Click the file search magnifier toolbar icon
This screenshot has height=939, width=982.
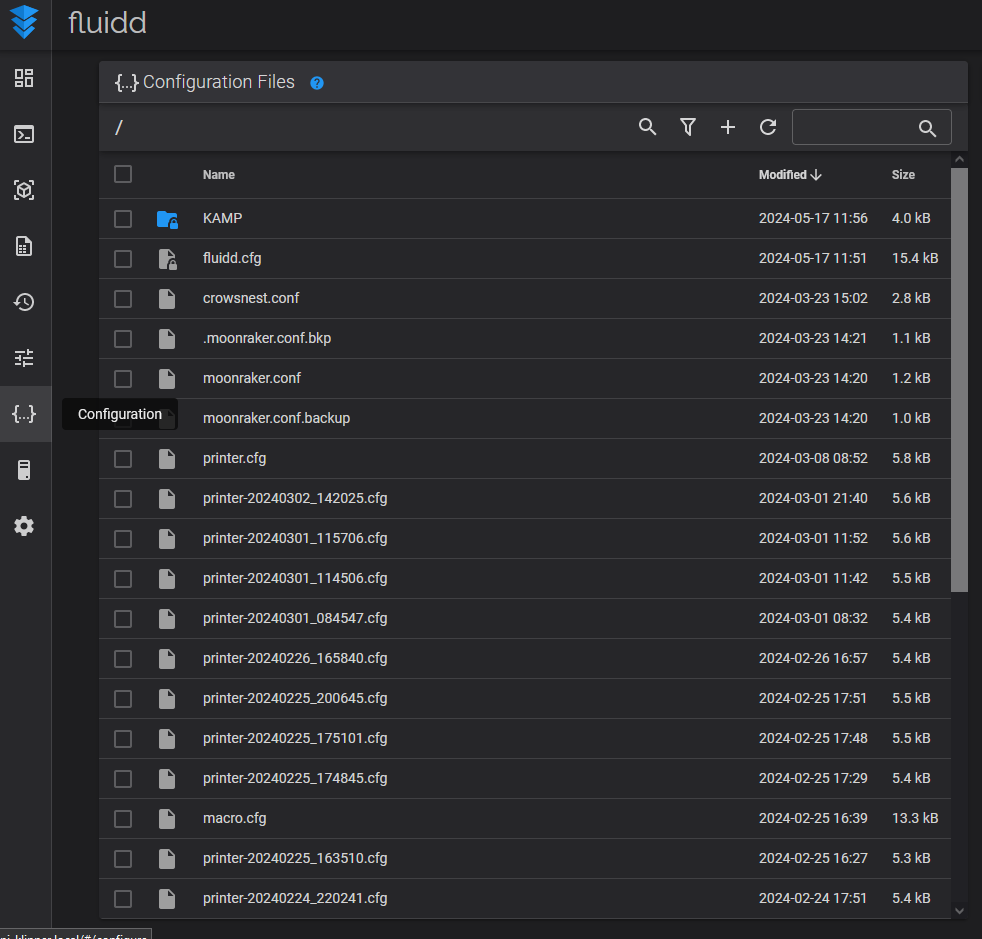(x=647, y=127)
